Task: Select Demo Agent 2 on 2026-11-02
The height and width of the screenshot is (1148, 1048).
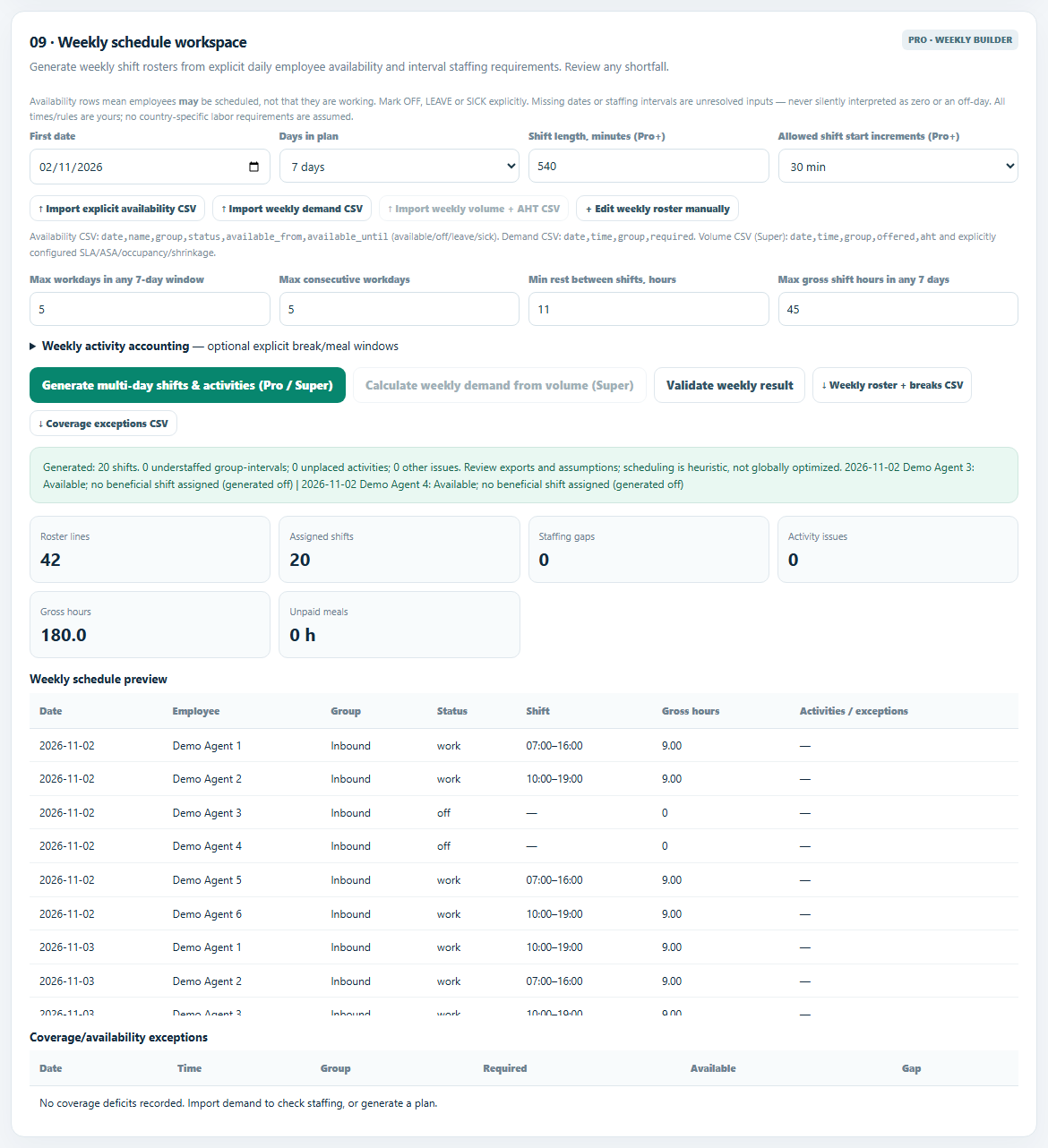Action: click(x=524, y=779)
